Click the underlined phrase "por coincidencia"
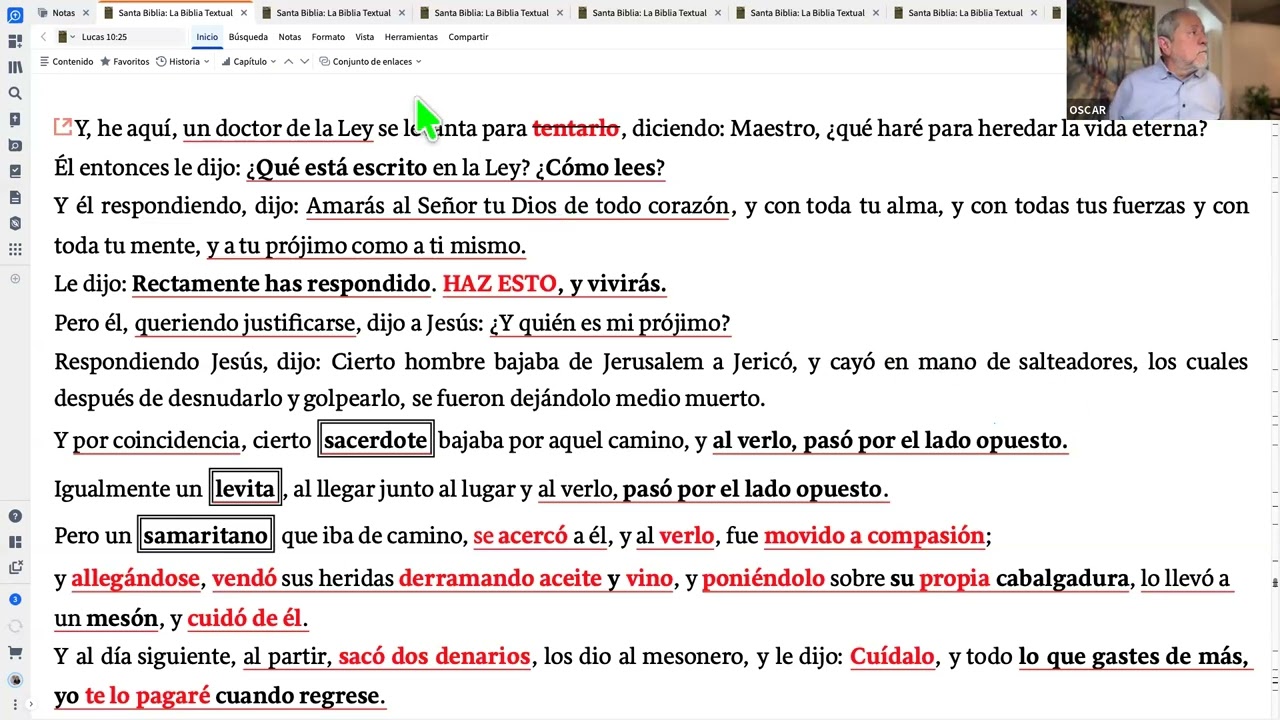 (x=156, y=441)
